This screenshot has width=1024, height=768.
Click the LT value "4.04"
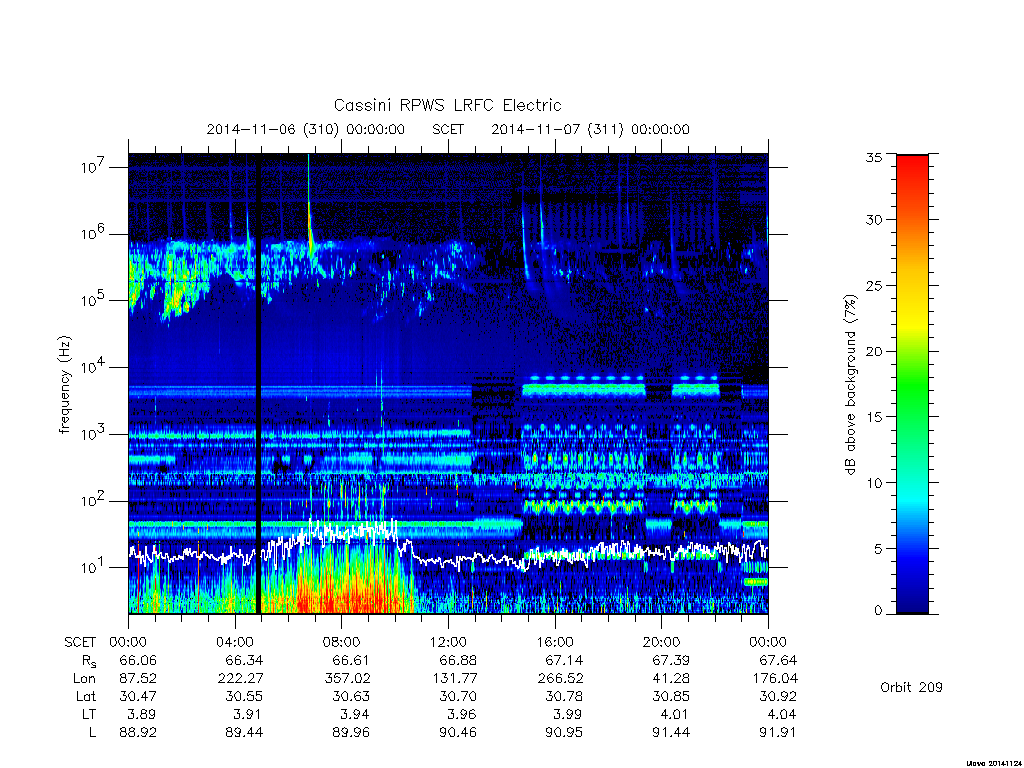[x=782, y=714]
